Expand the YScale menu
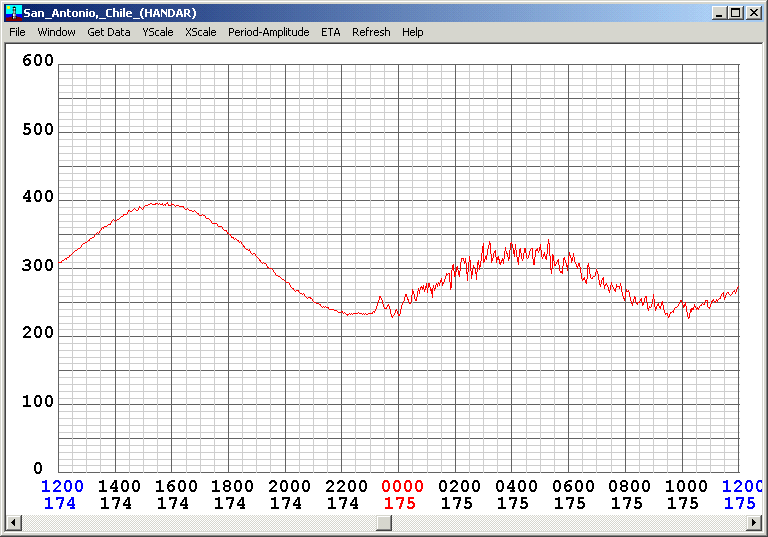This screenshot has height=537, width=768. (157, 32)
